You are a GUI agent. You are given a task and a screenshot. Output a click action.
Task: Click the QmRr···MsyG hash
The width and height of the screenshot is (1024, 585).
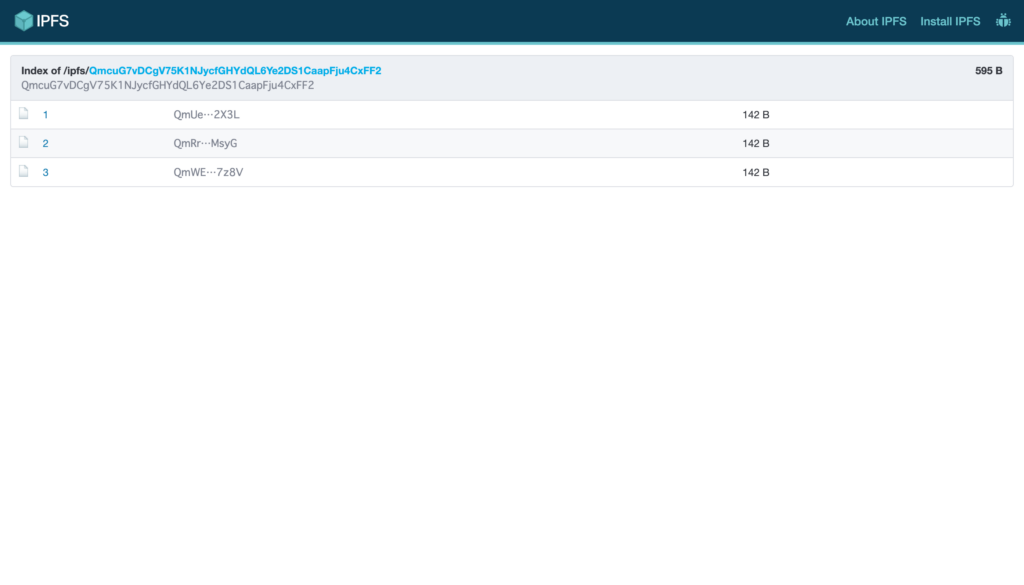[x=205, y=144]
